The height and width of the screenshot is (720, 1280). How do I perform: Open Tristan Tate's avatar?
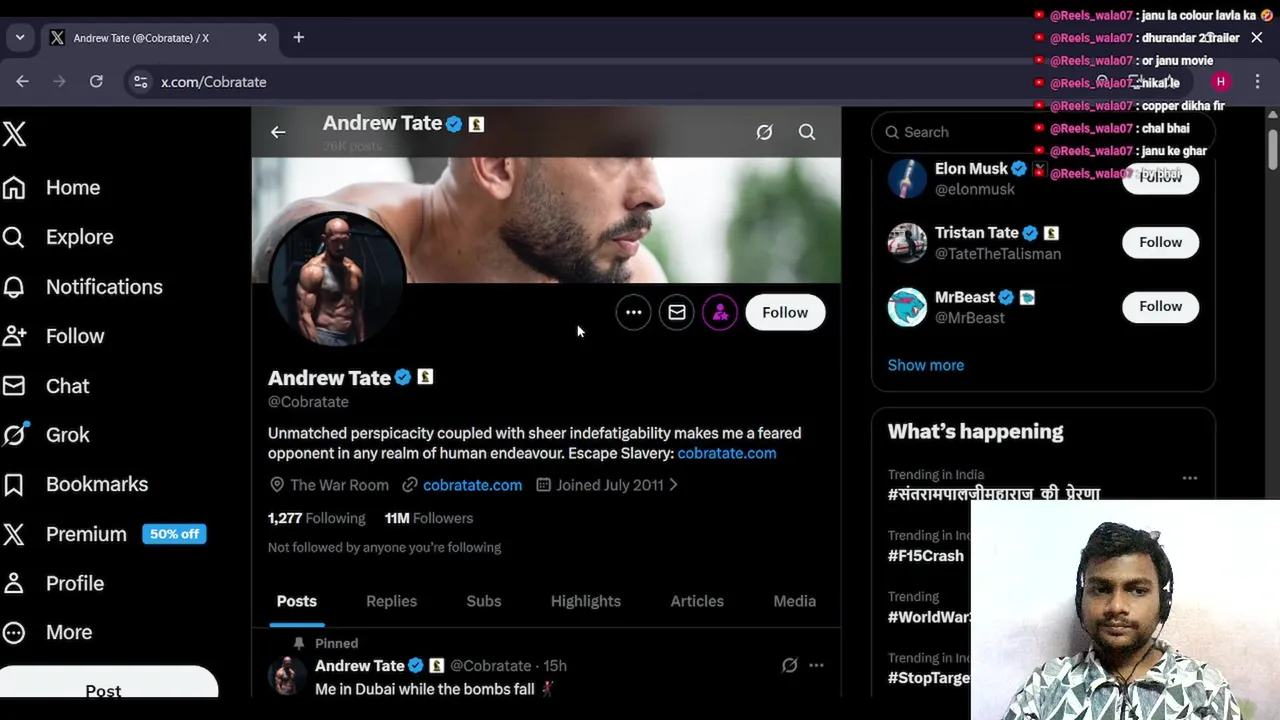tap(907, 242)
